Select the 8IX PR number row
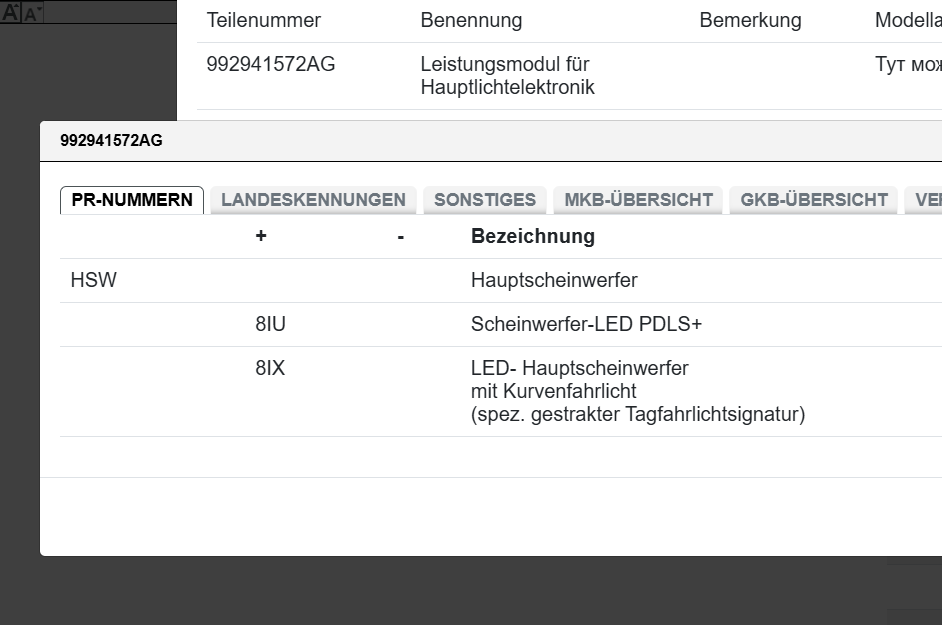The width and height of the screenshot is (942, 625). pos(270,369)
